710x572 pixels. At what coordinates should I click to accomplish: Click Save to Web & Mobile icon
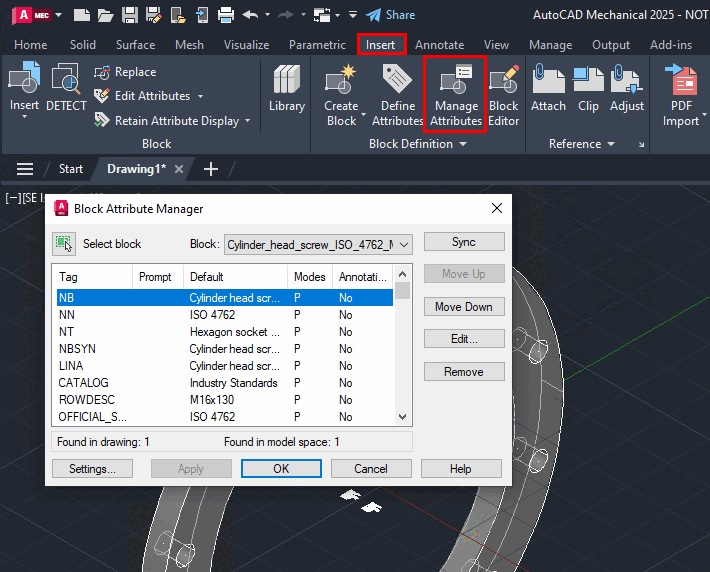202,15
